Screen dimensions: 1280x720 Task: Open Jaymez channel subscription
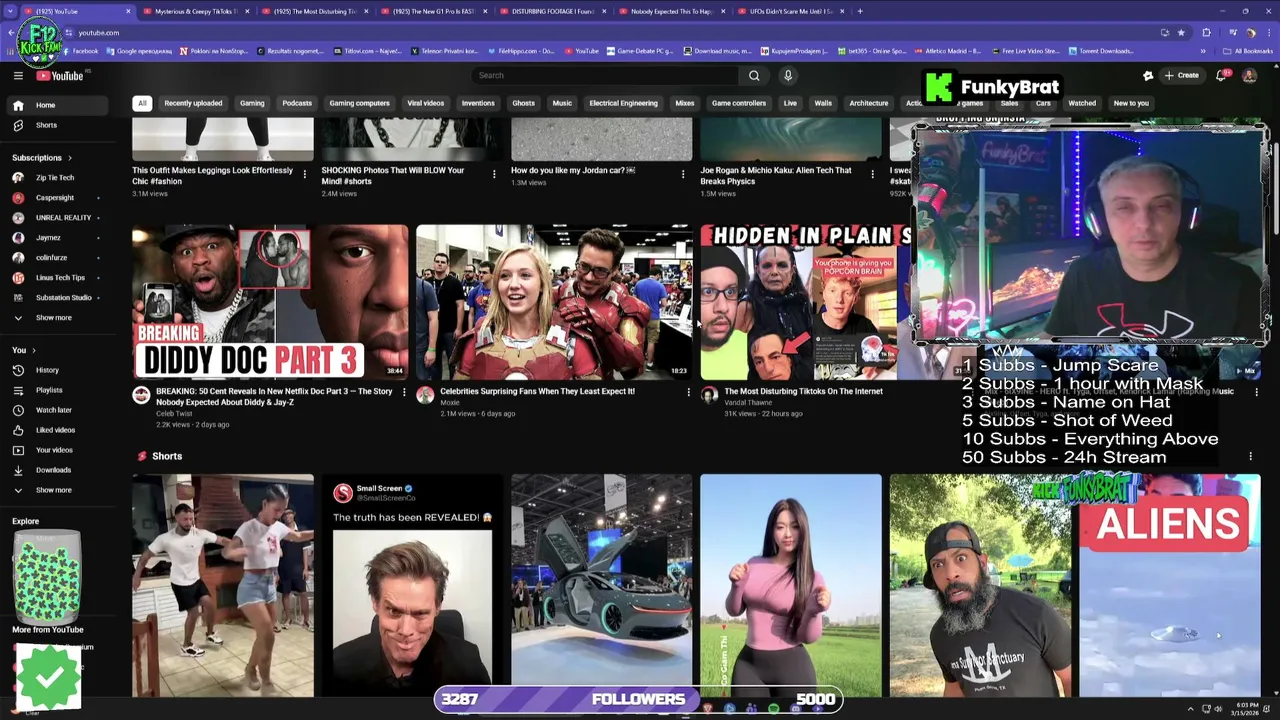click(x=48, y=238)
